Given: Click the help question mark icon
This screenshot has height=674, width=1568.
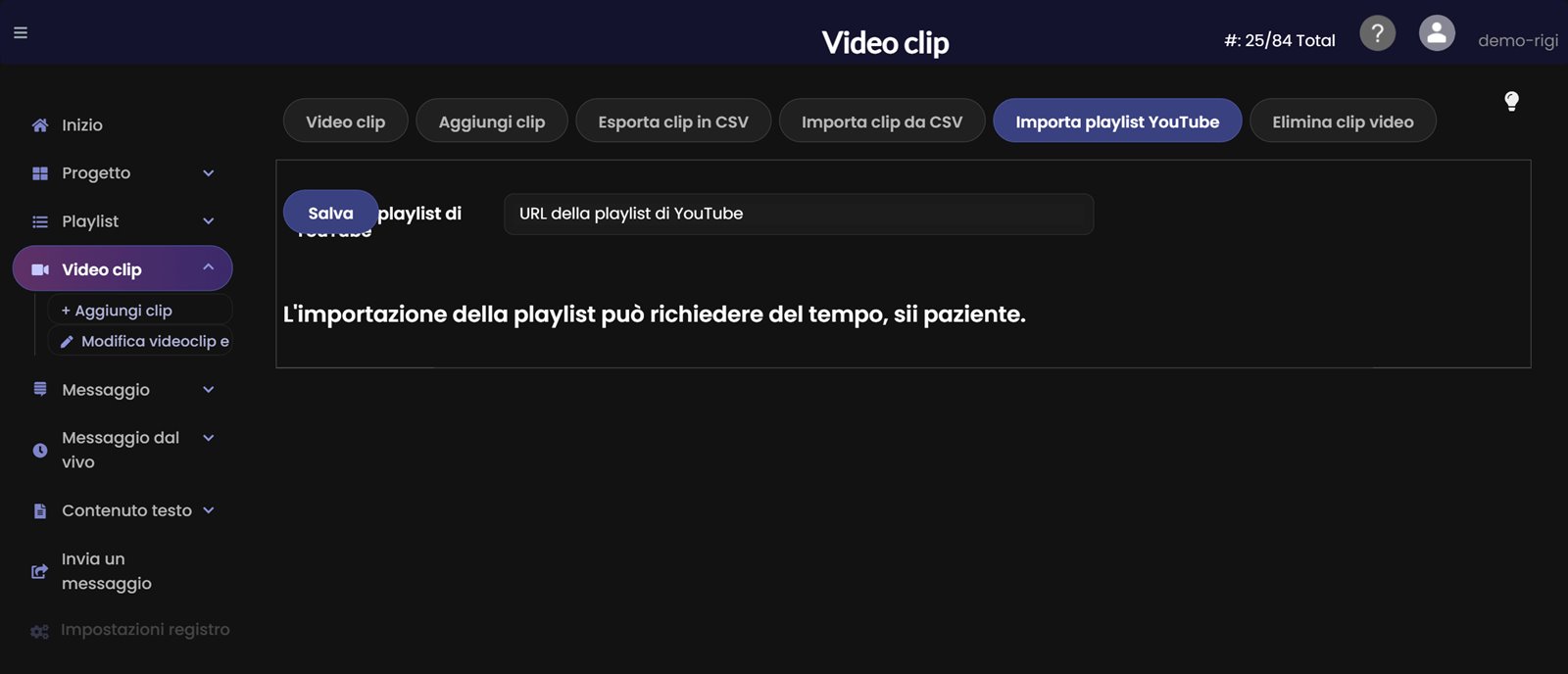Looking at the screenshot, I should (1377, 33).
